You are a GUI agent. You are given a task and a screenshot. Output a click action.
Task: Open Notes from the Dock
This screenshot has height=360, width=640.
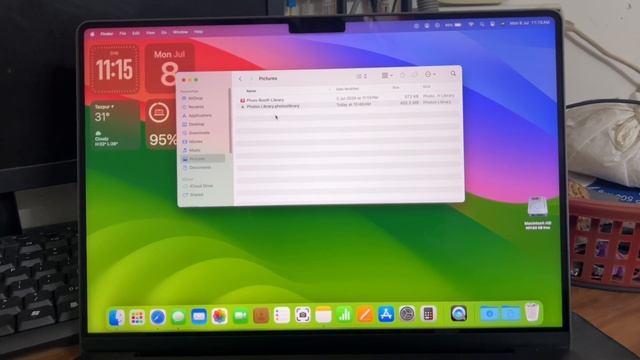323,315
